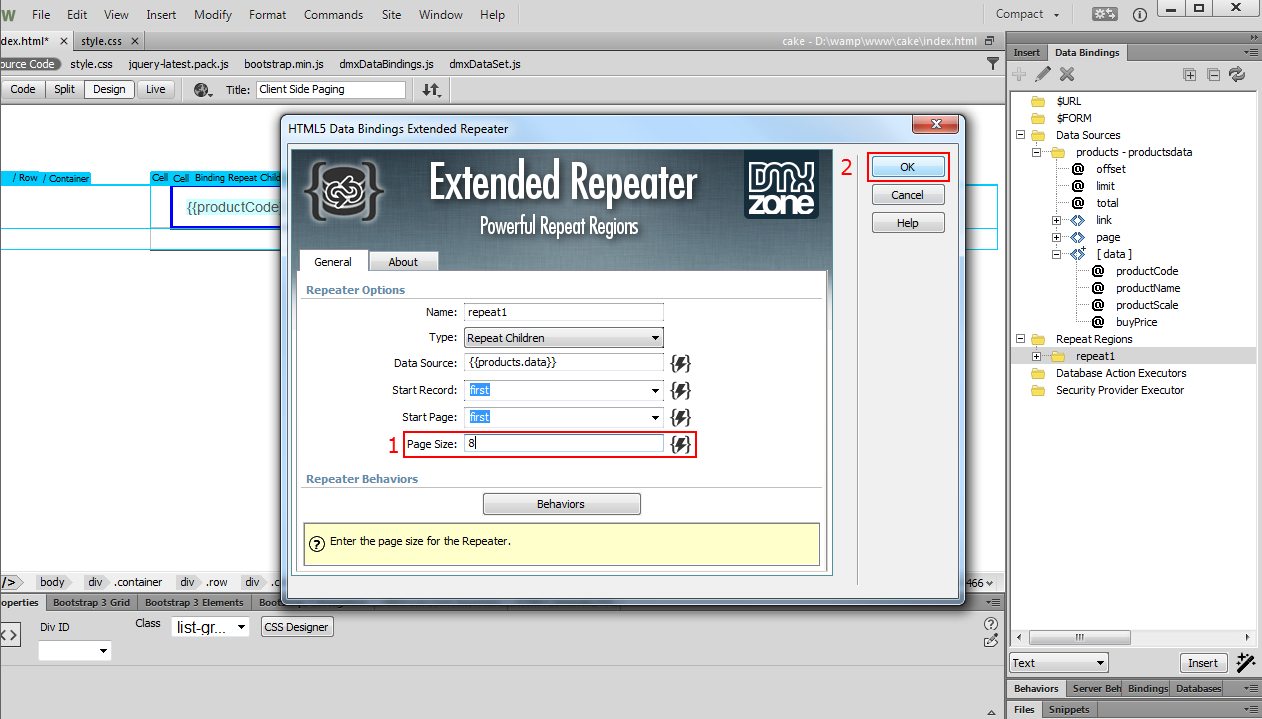Click the magic wand icon beside Insert

point(1246,662)
